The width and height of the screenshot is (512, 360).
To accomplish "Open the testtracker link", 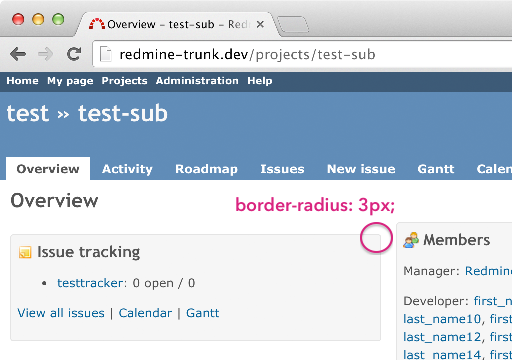I will point(90,283).
